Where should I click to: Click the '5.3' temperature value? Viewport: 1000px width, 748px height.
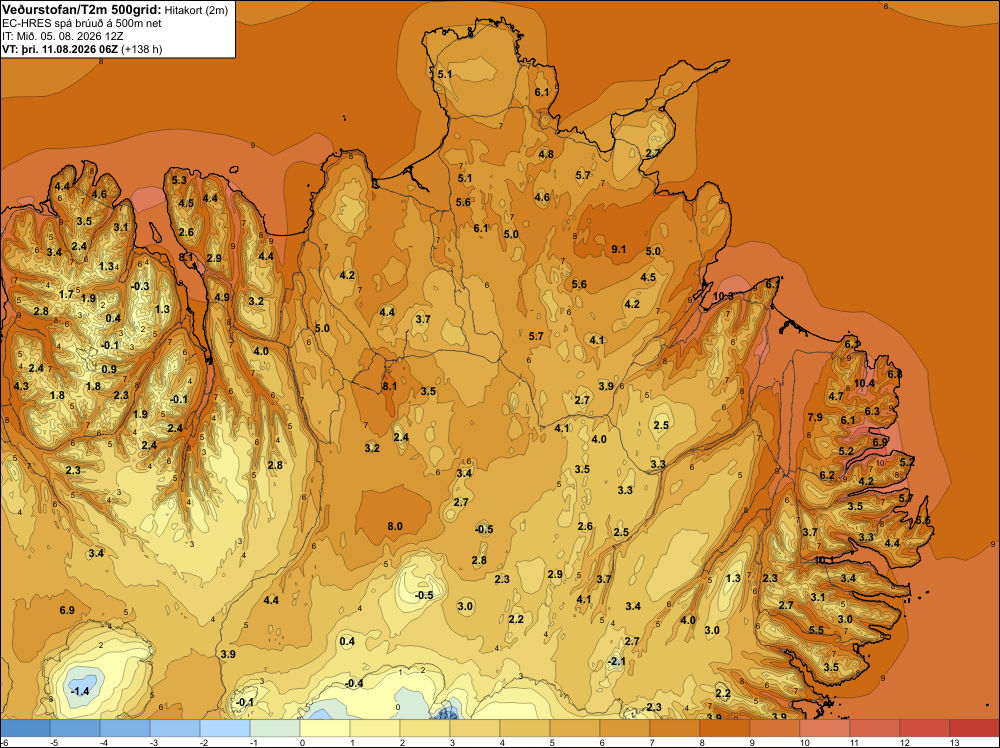[179, 180]
